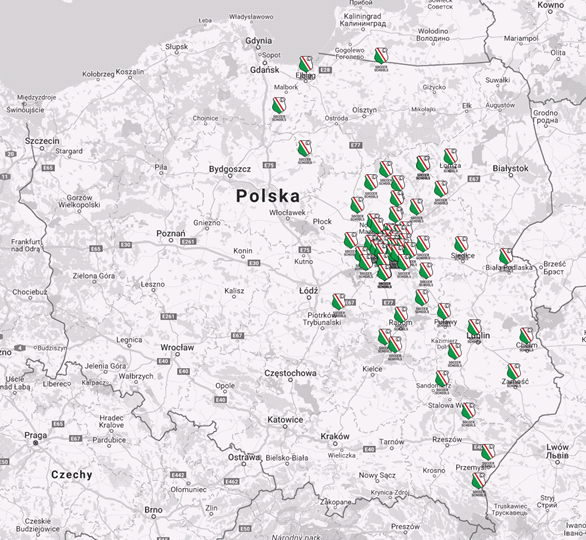Click the Koszalin city label
The width and height of the screenshot is (586, 540).
point(130,72)
